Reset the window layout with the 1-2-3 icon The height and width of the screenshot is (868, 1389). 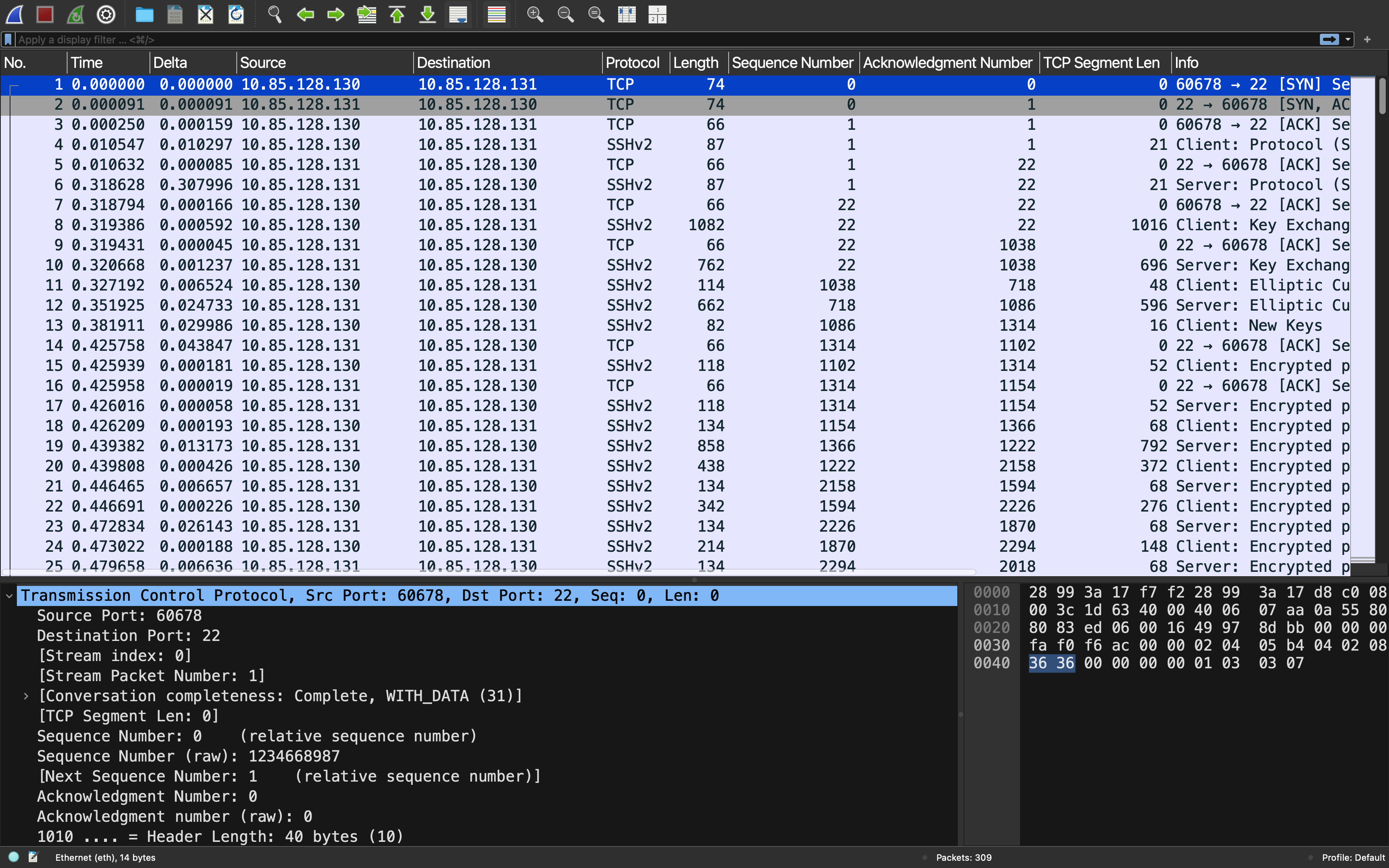point(657,14)
